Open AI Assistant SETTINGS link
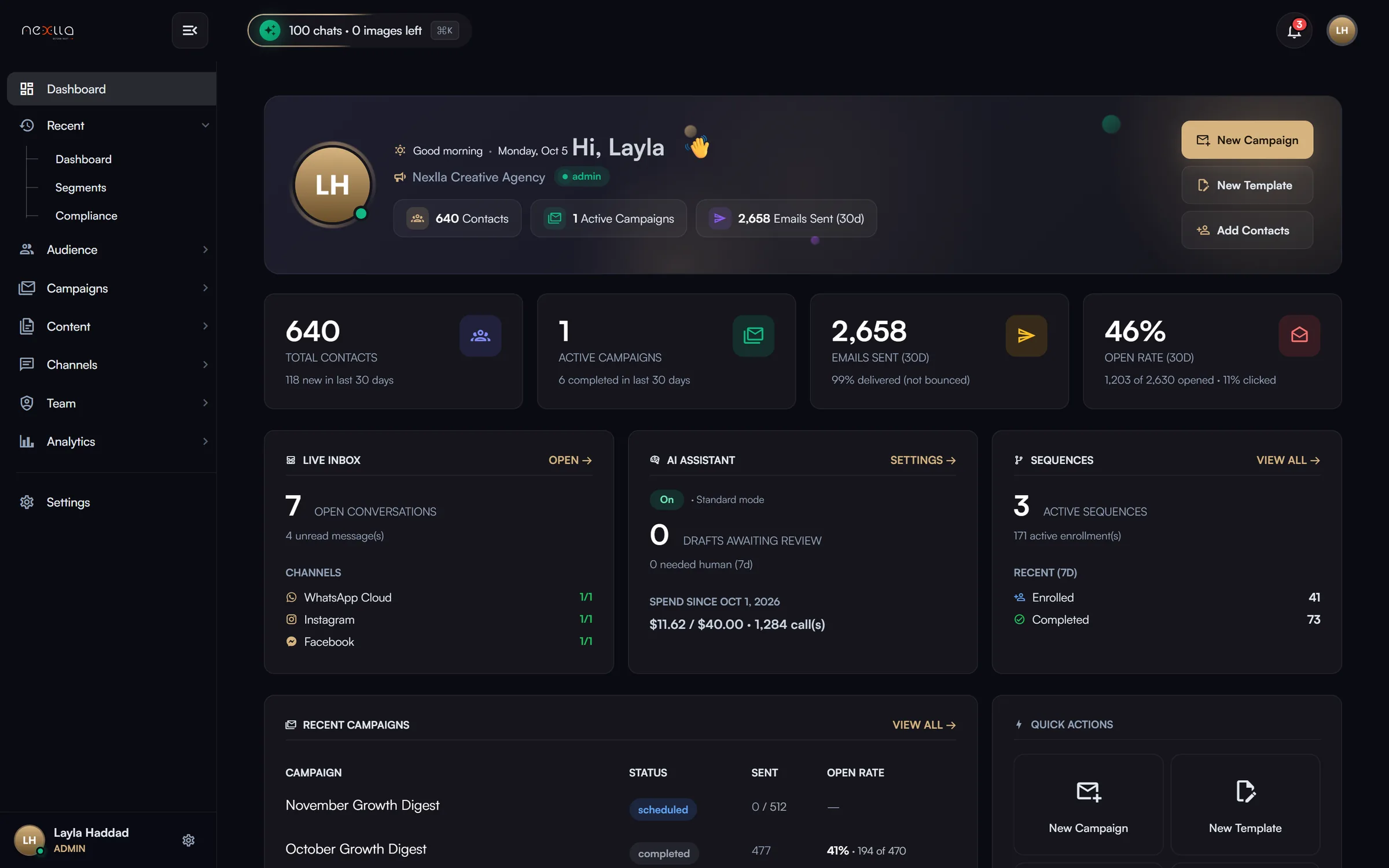This screenshot has height=868, width=1389. pyautogui.click(x=923, y=460)
